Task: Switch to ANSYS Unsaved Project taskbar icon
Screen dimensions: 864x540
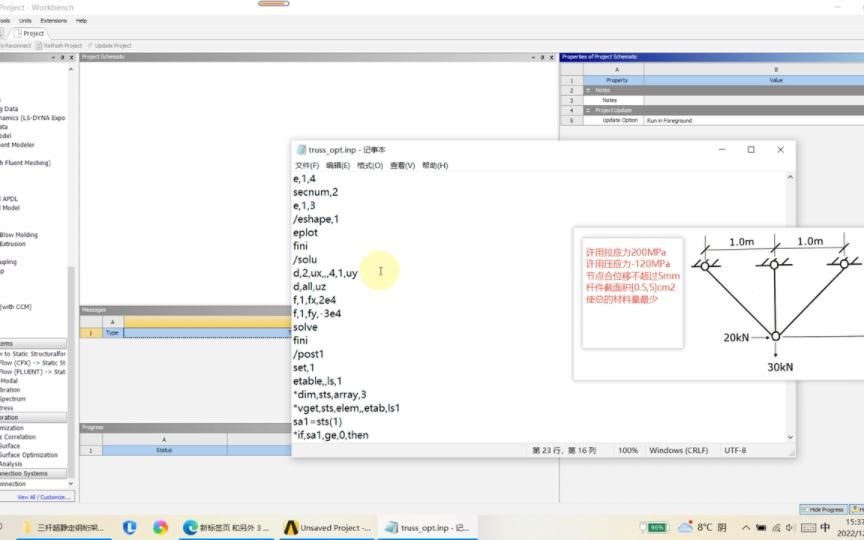Action: (x=291, y=527)
